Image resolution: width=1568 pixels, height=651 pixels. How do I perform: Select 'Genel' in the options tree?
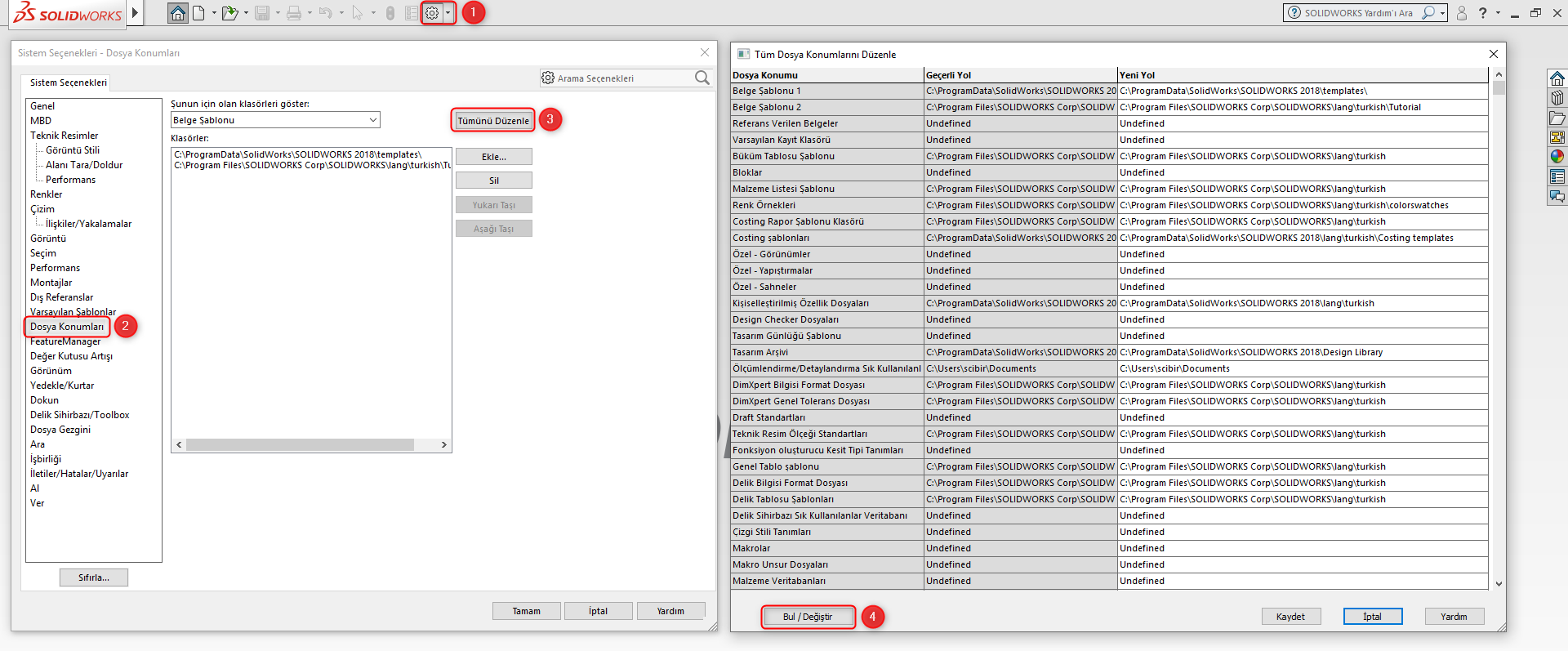(42, 106)
